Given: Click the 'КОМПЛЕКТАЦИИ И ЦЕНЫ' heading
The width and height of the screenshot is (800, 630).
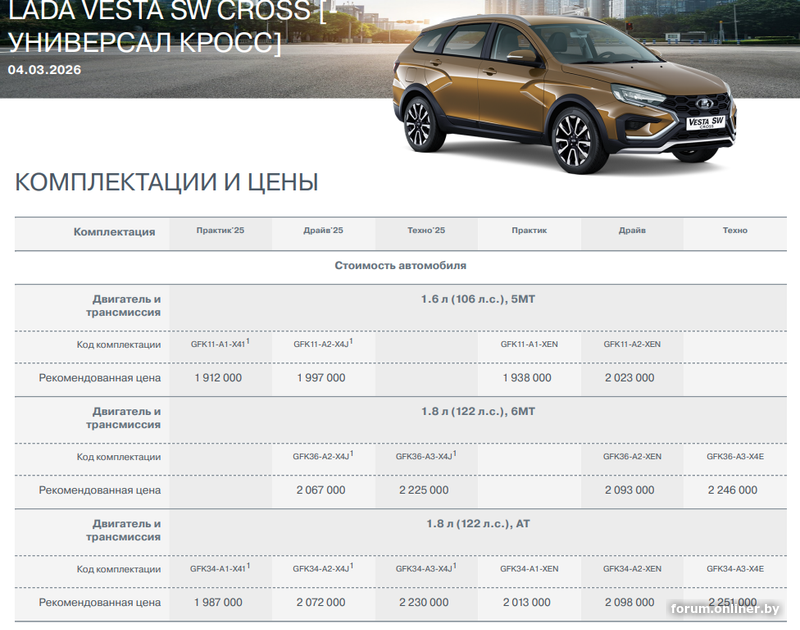Looking at the screenshot, I should pos(166,182).
